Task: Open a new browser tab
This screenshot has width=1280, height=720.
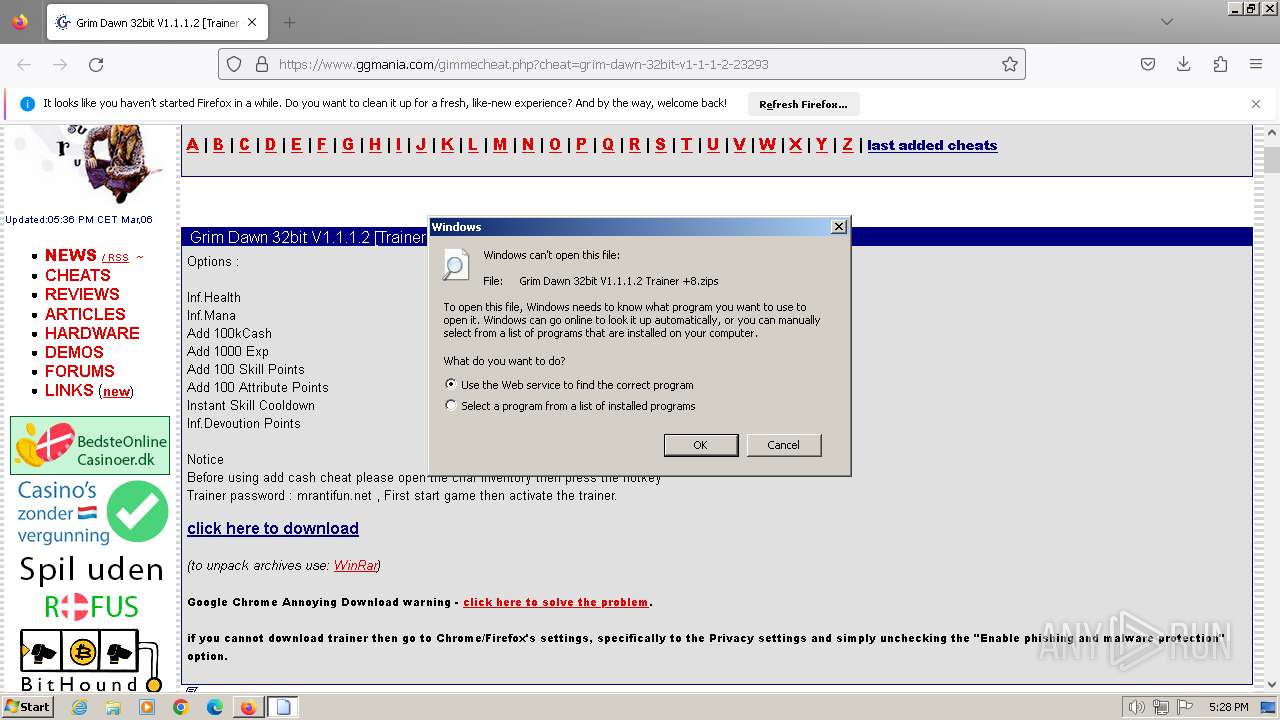Action: point(289,22)
